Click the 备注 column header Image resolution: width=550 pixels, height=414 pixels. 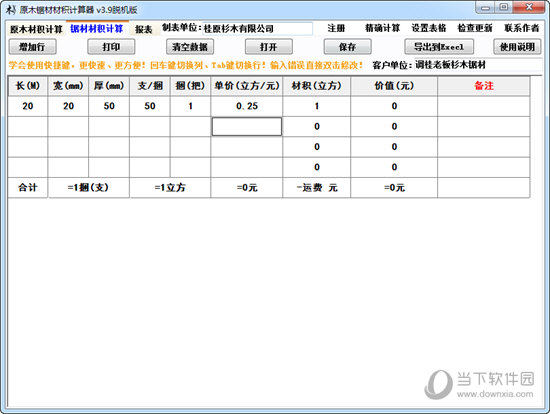pyautogui.click(x=484, y=86)
